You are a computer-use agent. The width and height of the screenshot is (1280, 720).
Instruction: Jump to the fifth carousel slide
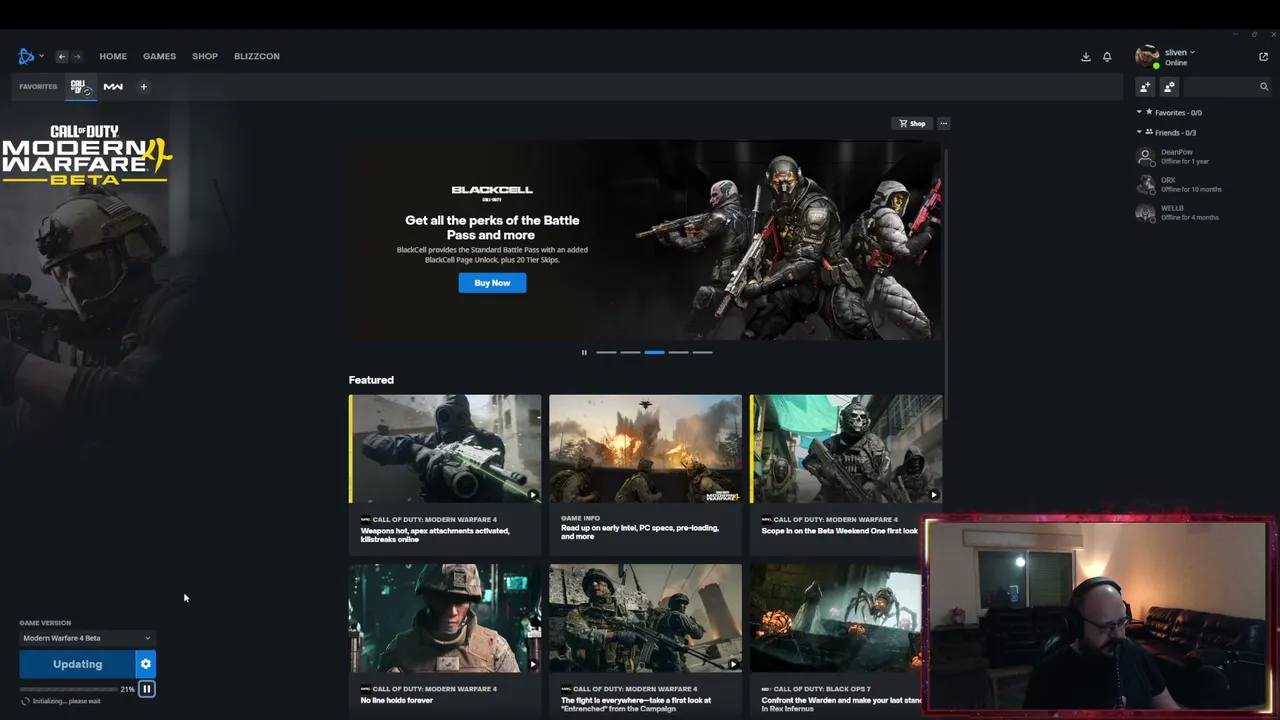click(702, 352)
